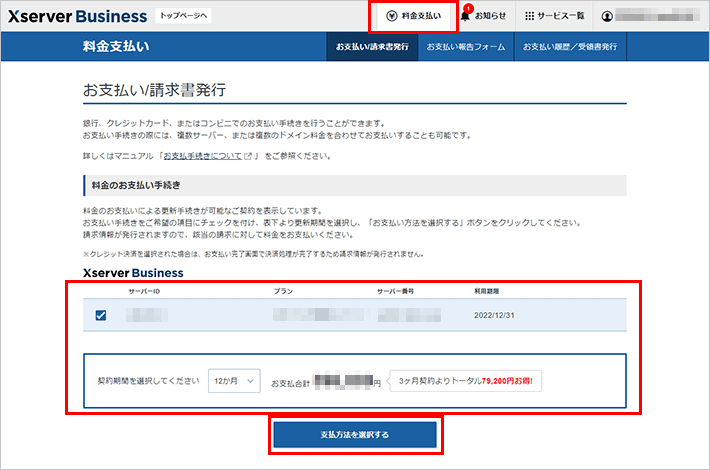The image size is (710, 470).
Task: Open the 料金支払い menu in header
Action: (413, 16)
